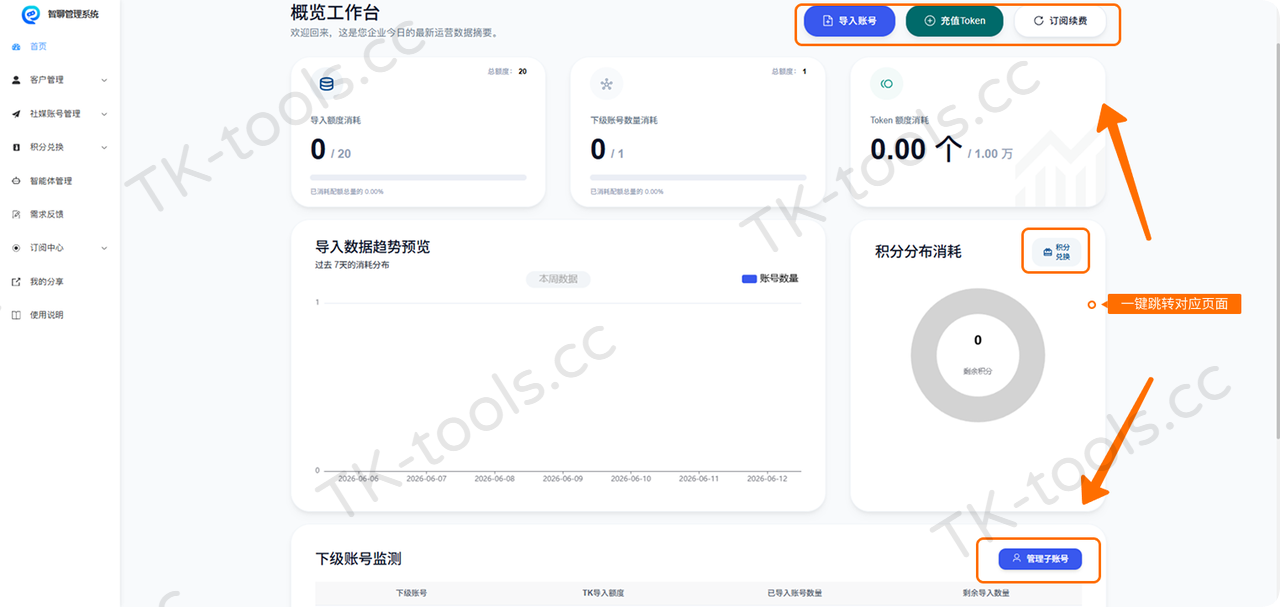Expand the 订阅中心 menu chevron
Image resolution: width=1280 pixels, height=607 pixels.
tap(104, 248)
